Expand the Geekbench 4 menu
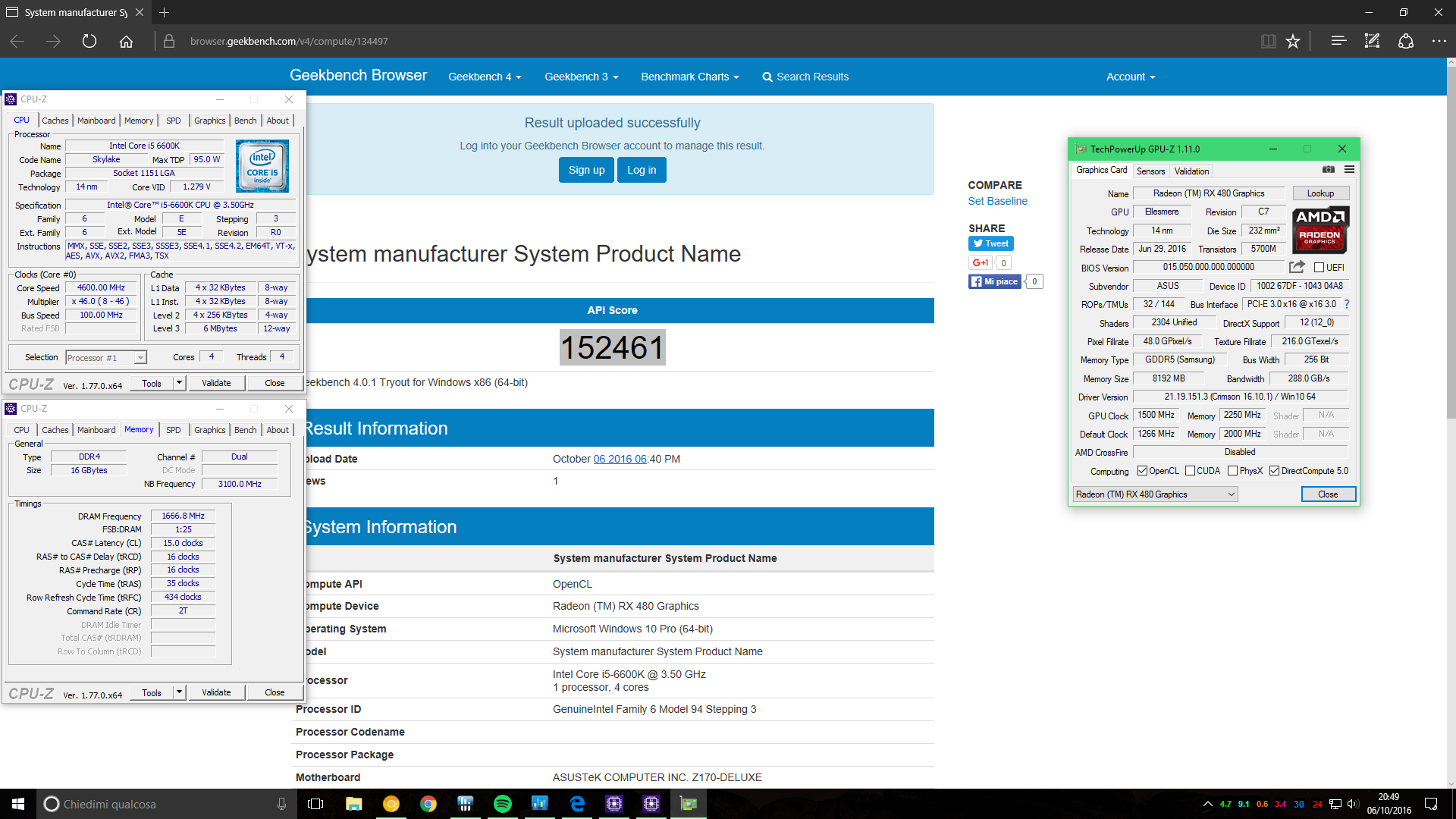 [x=485, y=77]
